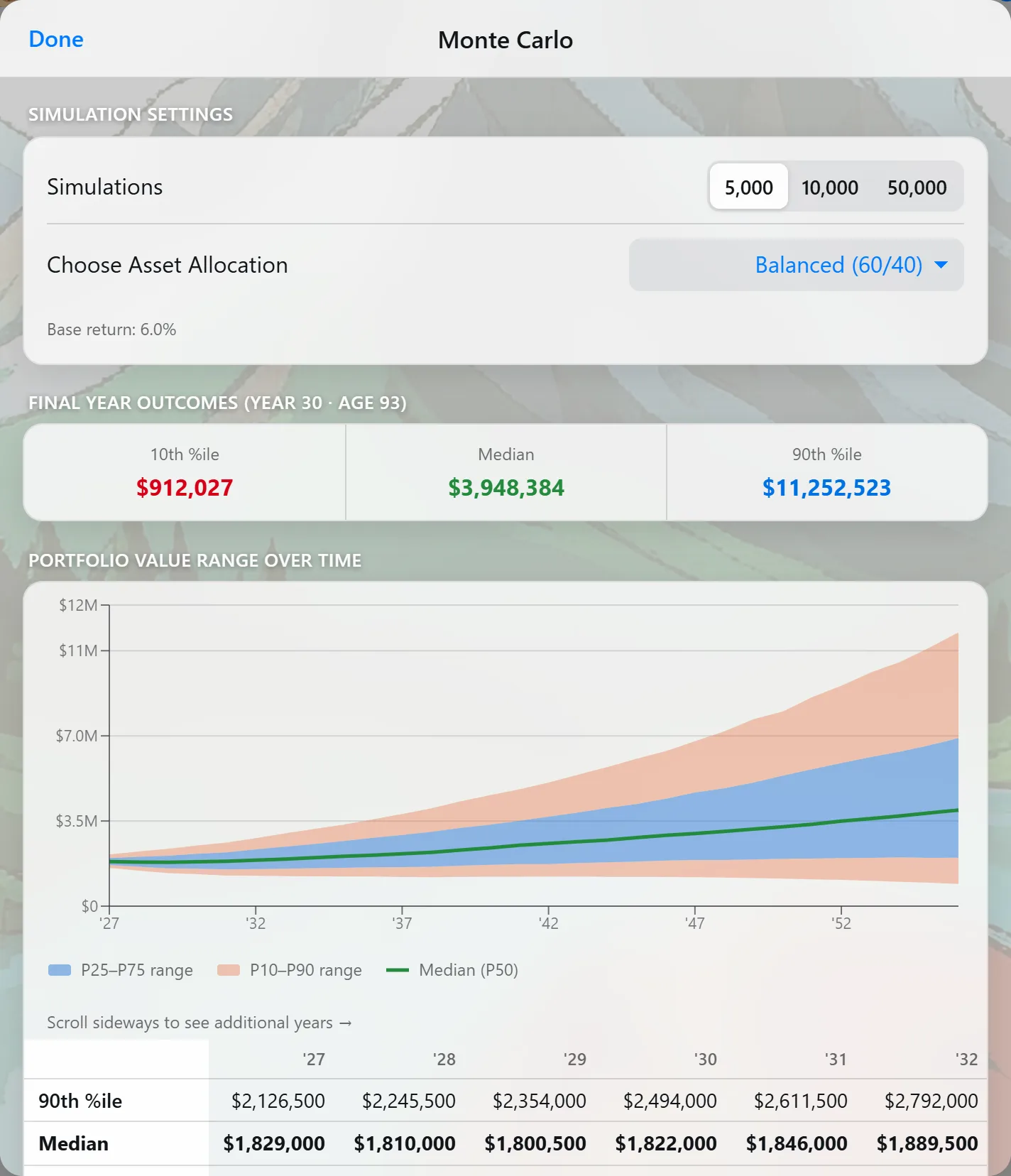1011x1176 pixels.
Task: Tap the Done button
Action: [56, 39]
